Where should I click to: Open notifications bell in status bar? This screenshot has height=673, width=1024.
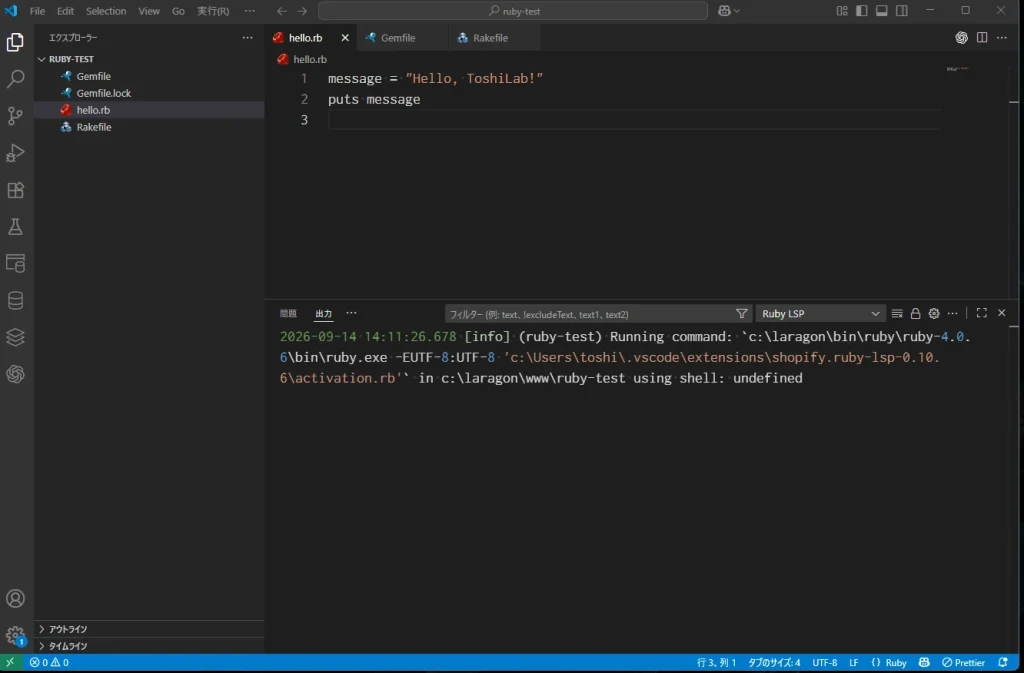(1003, 662)
